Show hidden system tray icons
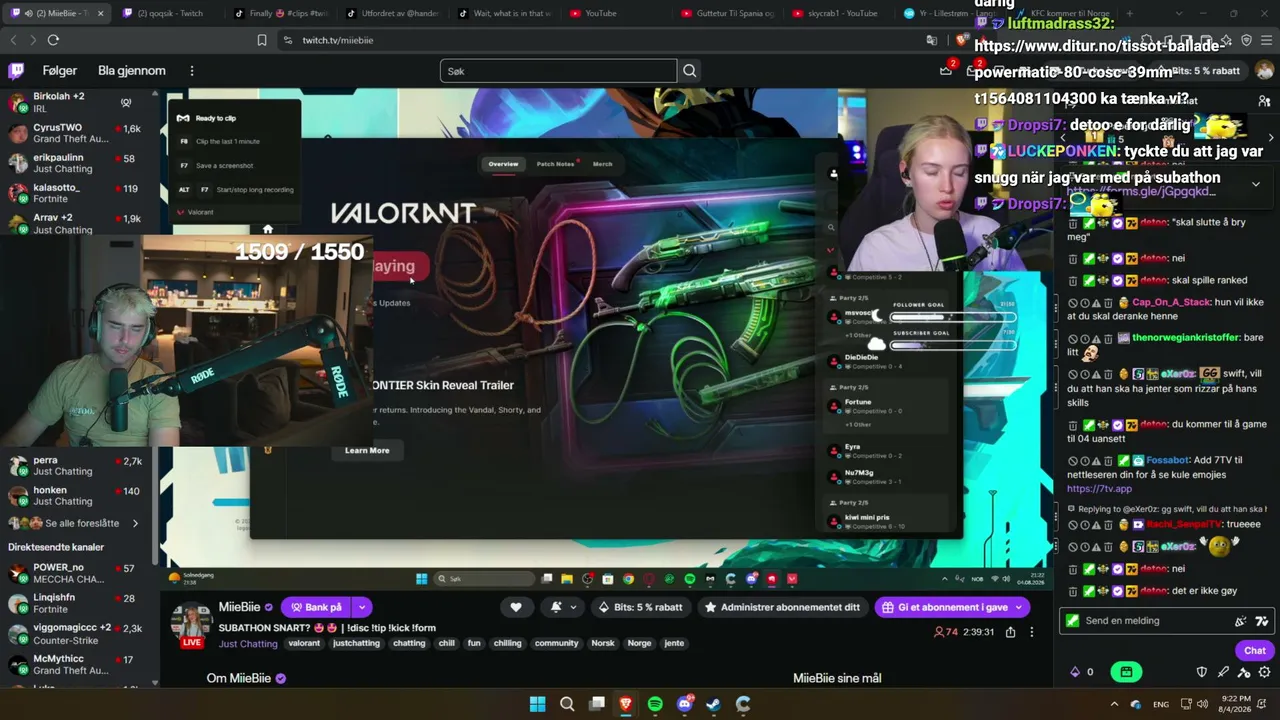 pyautogui.click(x=1114, y=704)
